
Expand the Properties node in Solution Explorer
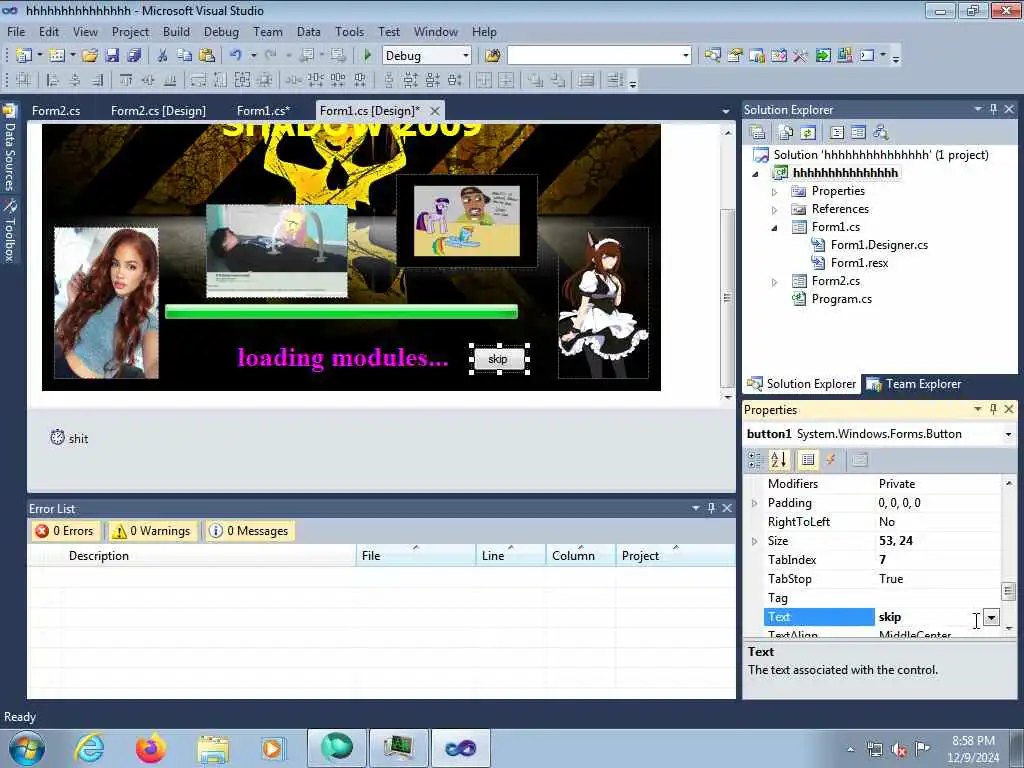775,192
